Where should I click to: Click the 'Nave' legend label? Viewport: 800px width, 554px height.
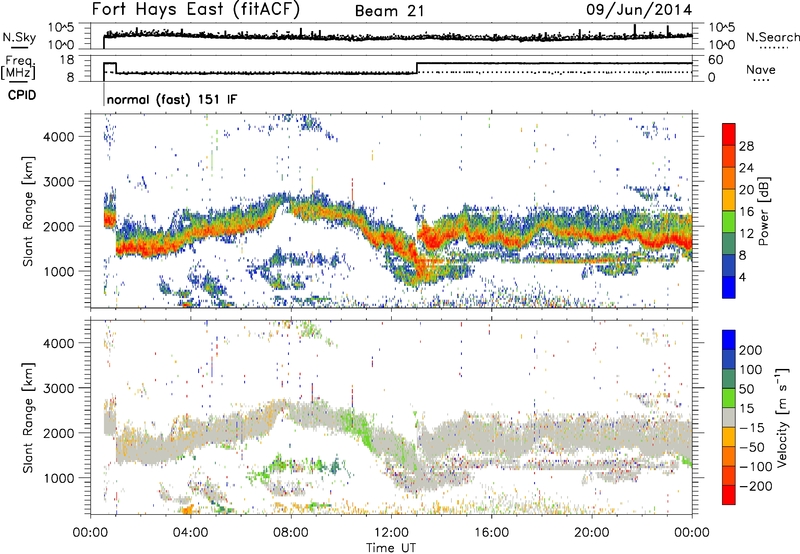point(761,69)
